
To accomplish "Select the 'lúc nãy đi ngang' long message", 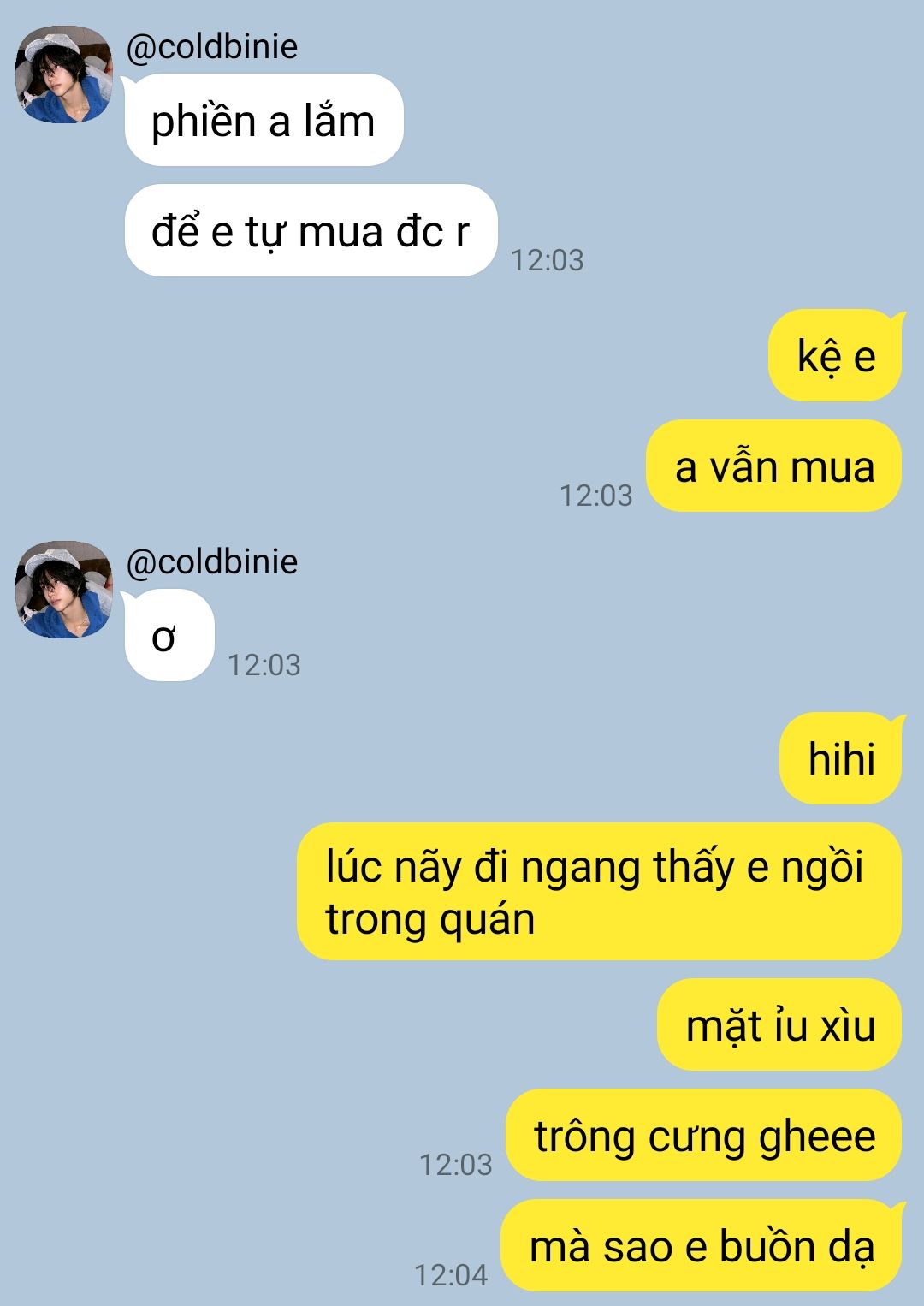I will click(599, 892).
